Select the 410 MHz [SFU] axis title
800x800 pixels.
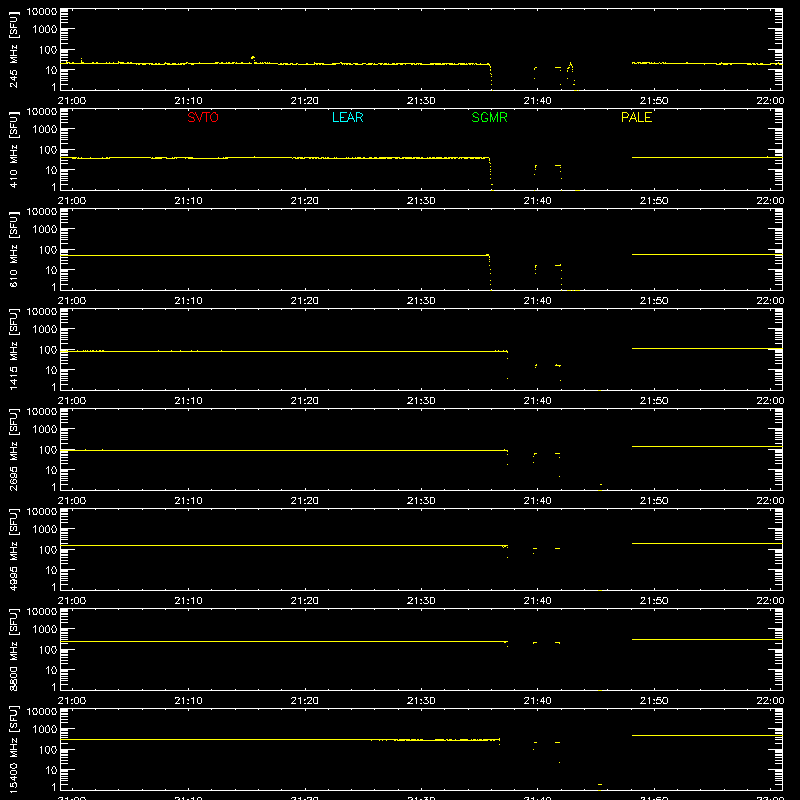pos(14,150)
